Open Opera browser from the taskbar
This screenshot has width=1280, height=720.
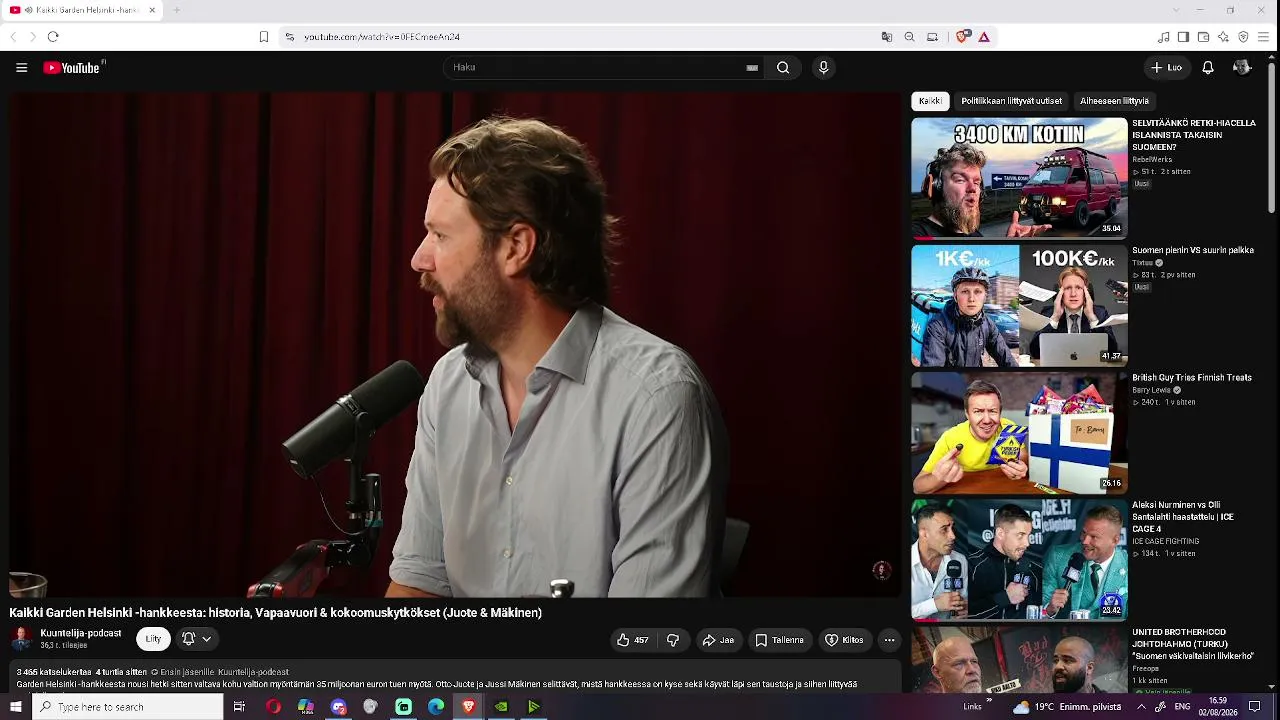(x=273, y=707)
